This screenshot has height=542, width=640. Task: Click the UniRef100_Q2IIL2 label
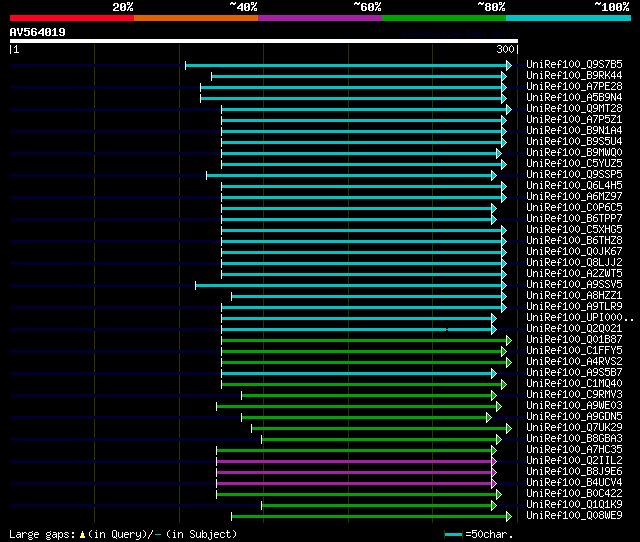pos(574,461)
